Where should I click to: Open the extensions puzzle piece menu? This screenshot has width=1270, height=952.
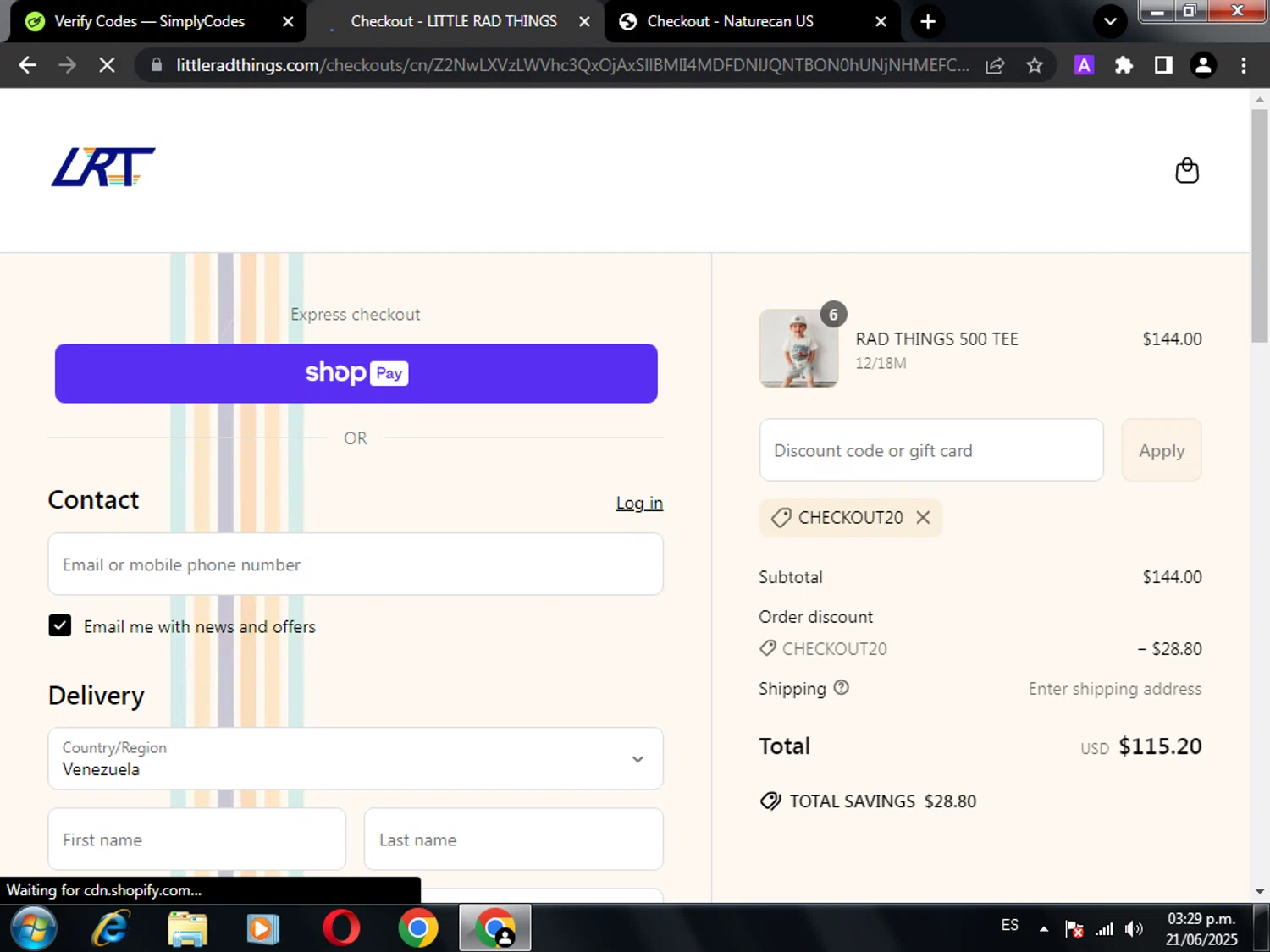click(1124, 65)
